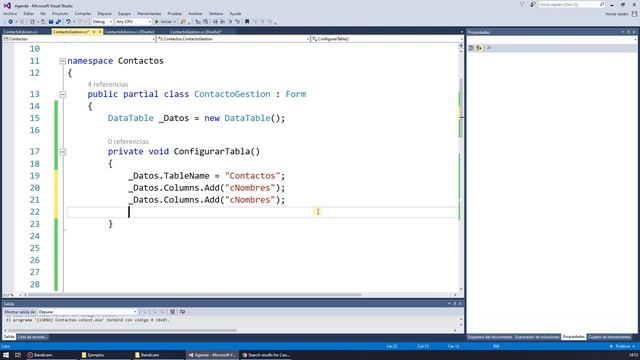Click the property pages wrench icon
Viewport: 640px width, 360px height.
489,48
